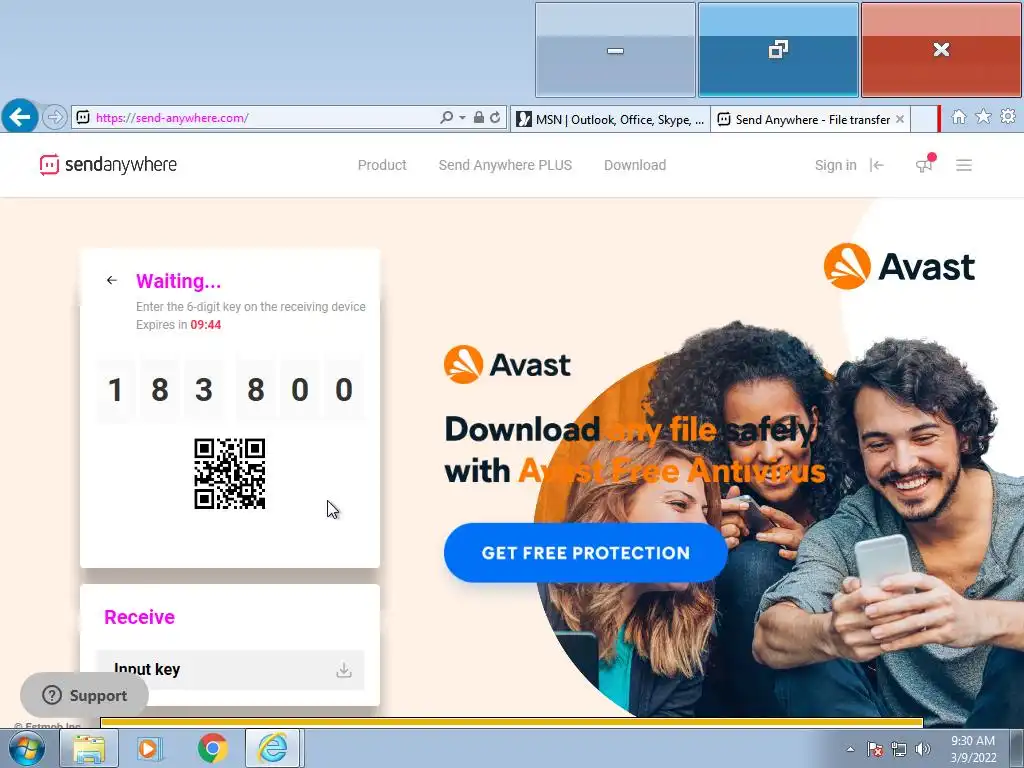The image size is (1024, 768).
Task: Click the receive download icon in Input key
Action: click(x=344, y=670)
